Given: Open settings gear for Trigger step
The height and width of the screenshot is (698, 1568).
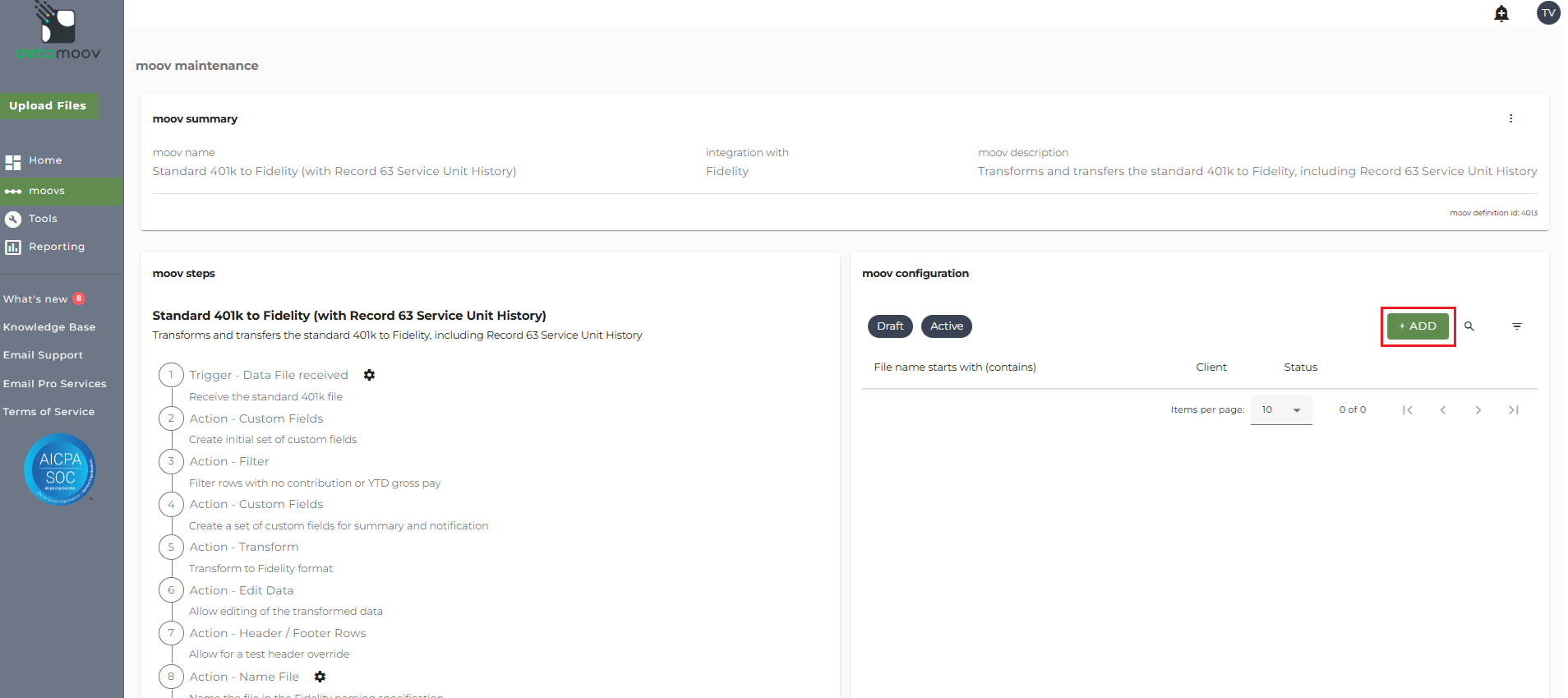Looking at the screenshot, I should click(x=369, y=375).
